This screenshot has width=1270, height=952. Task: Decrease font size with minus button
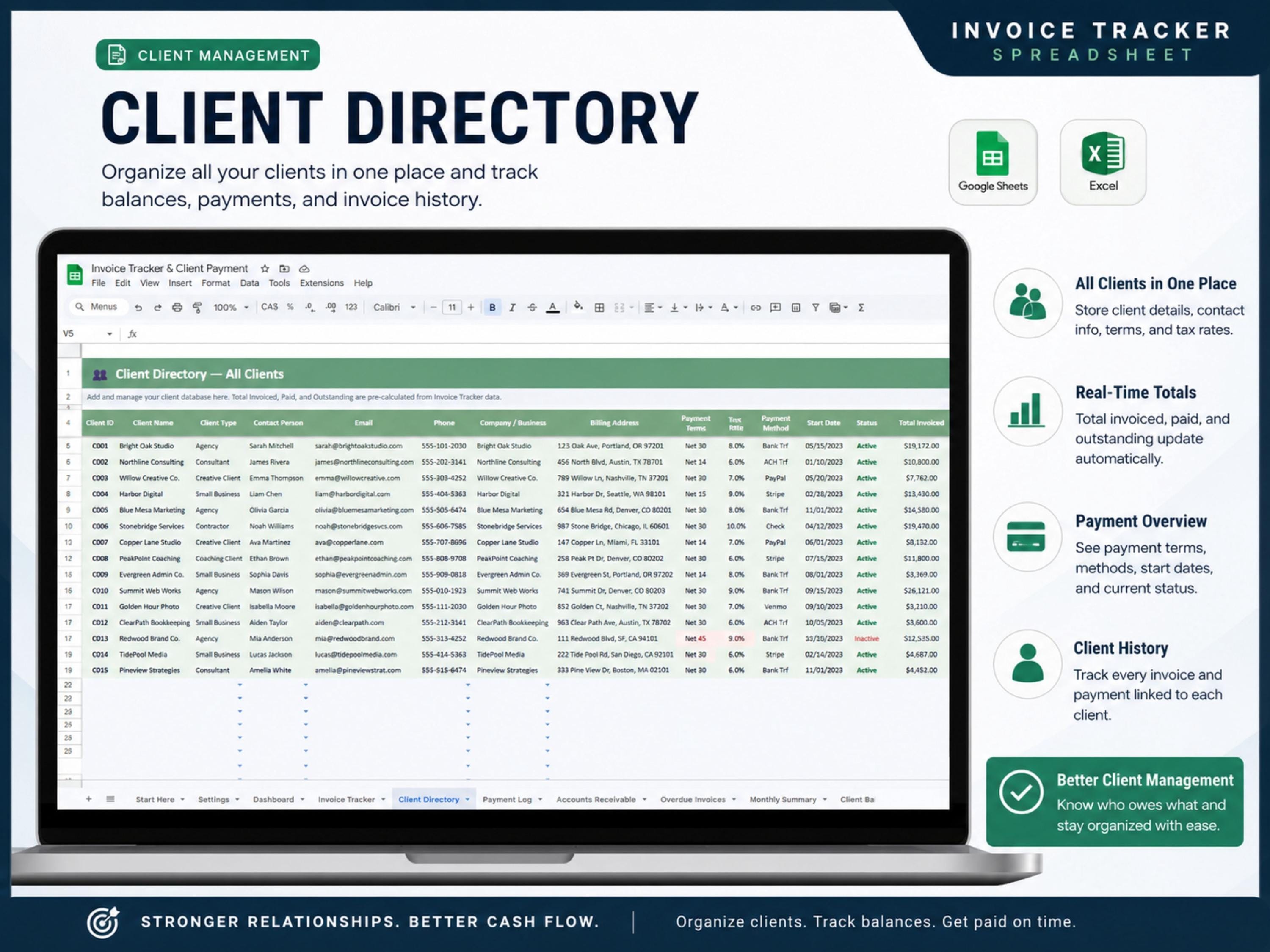coord(433,308)
